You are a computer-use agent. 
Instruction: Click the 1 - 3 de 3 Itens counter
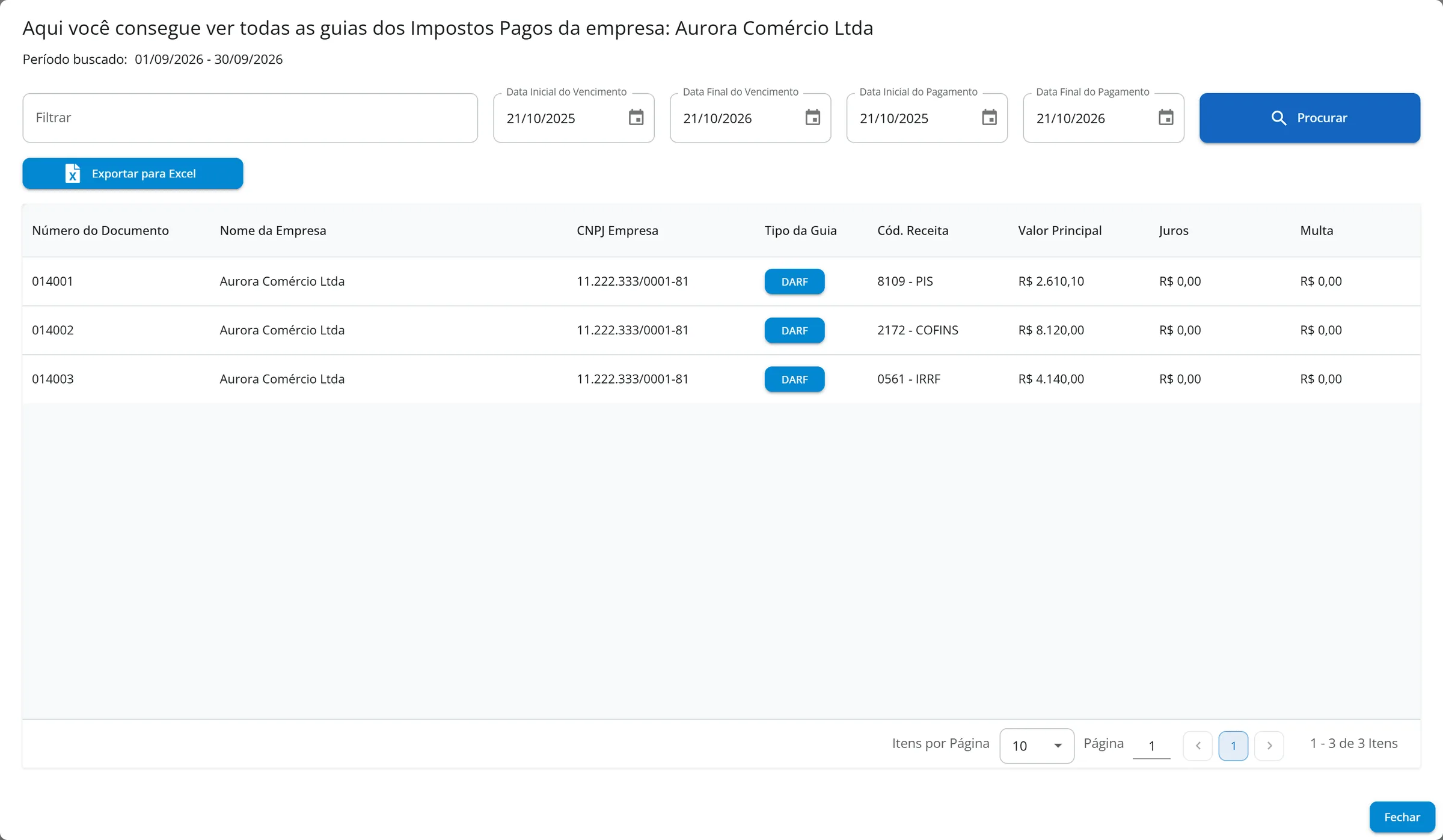point(1354,744)
